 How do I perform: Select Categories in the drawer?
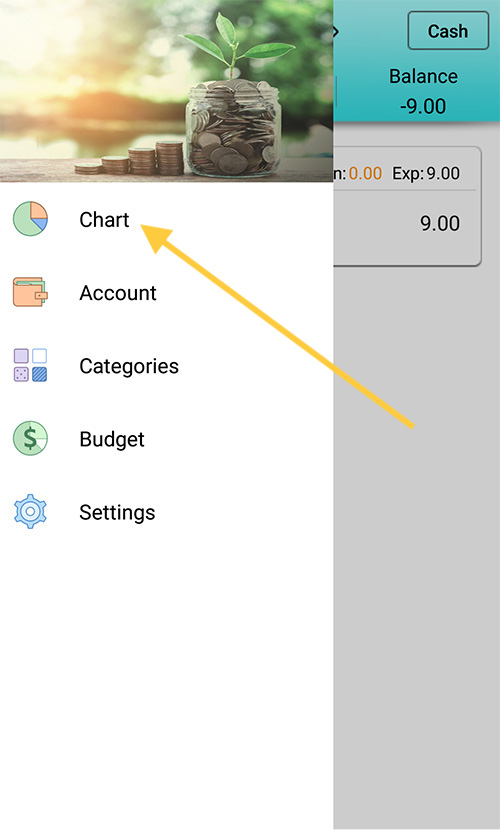click(129, 366)
